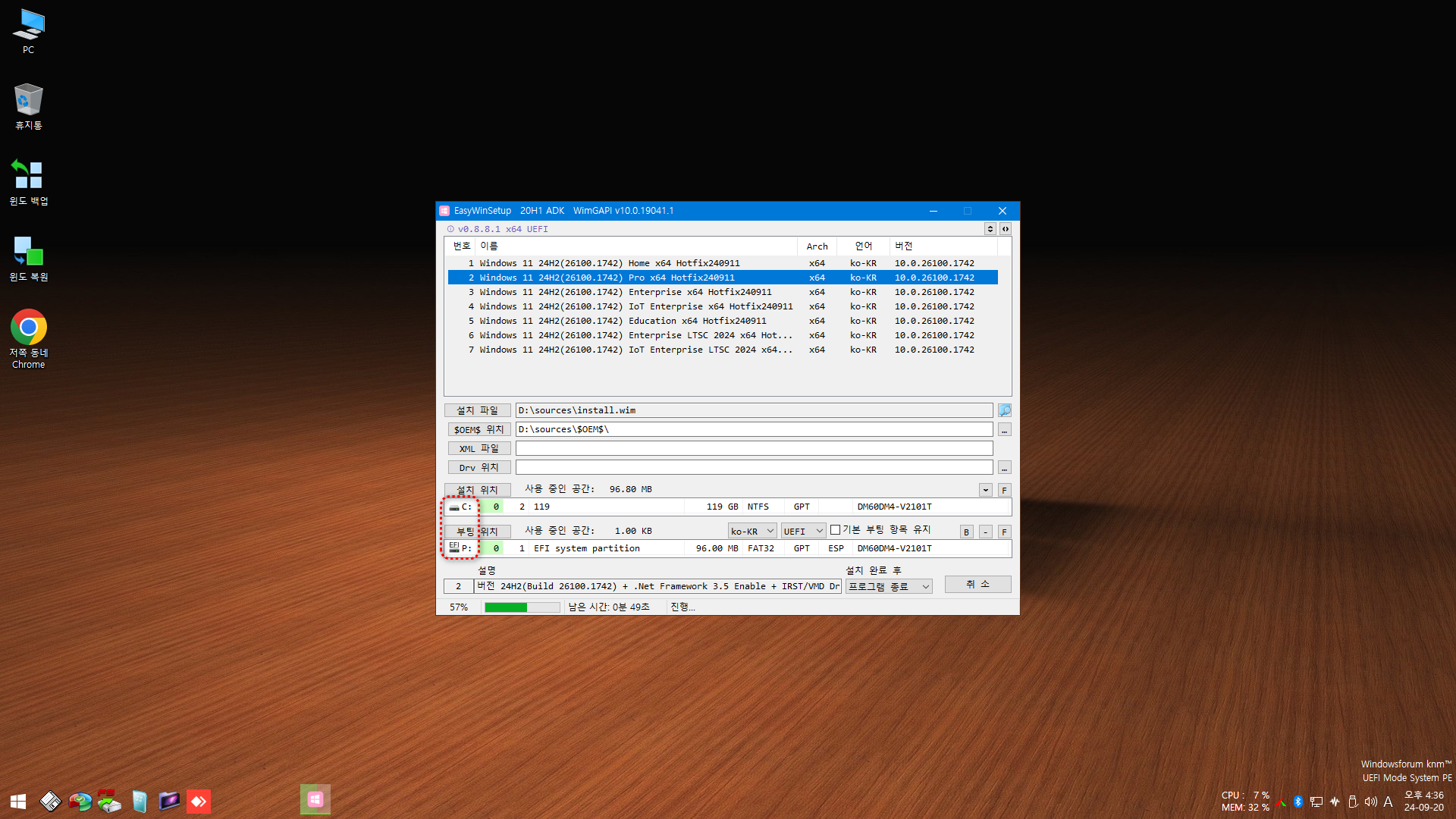
Task: Click the description field with 24H2 build text
Action: (x=657, y=586)
